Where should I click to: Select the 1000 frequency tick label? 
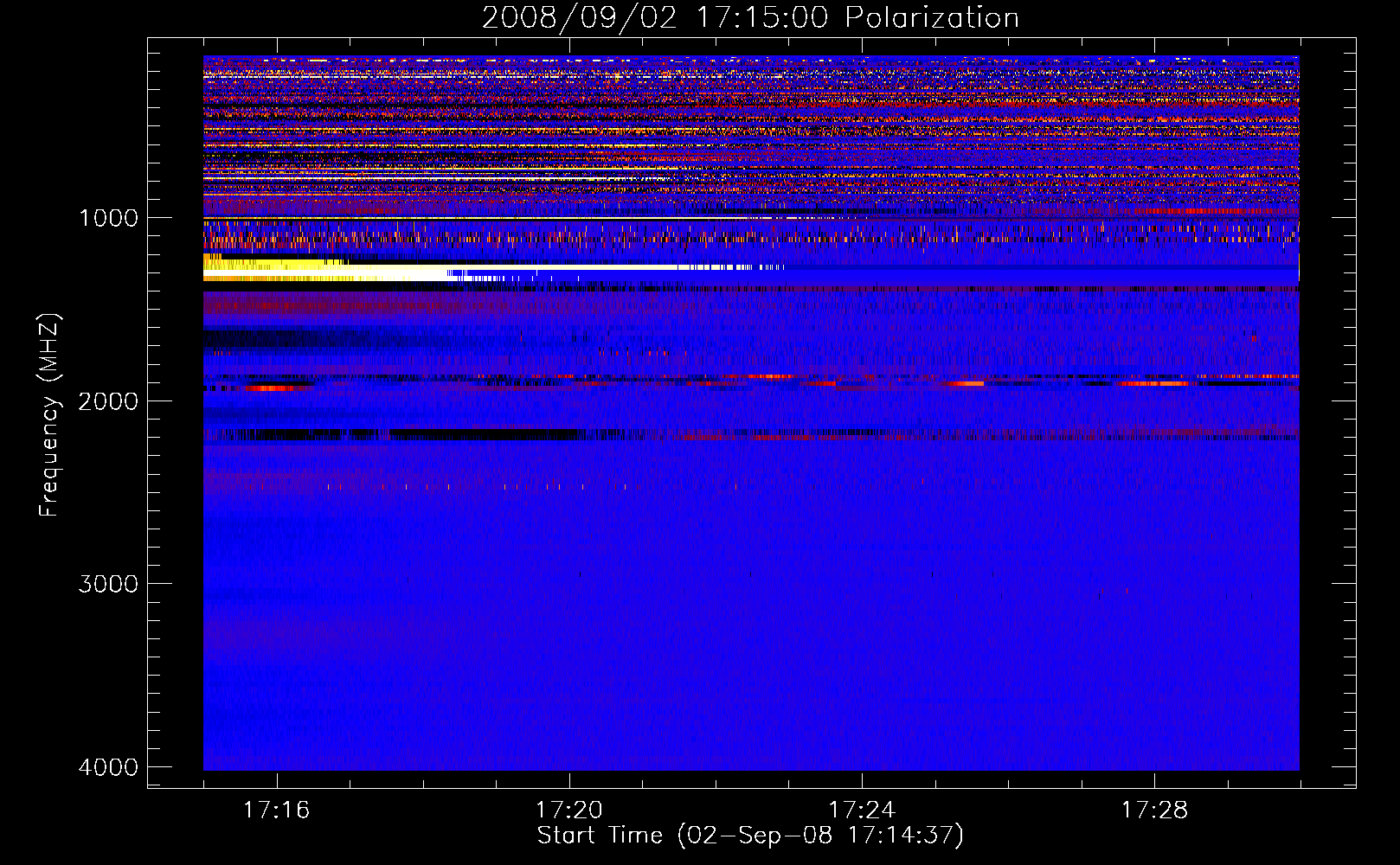pos(108,218)
